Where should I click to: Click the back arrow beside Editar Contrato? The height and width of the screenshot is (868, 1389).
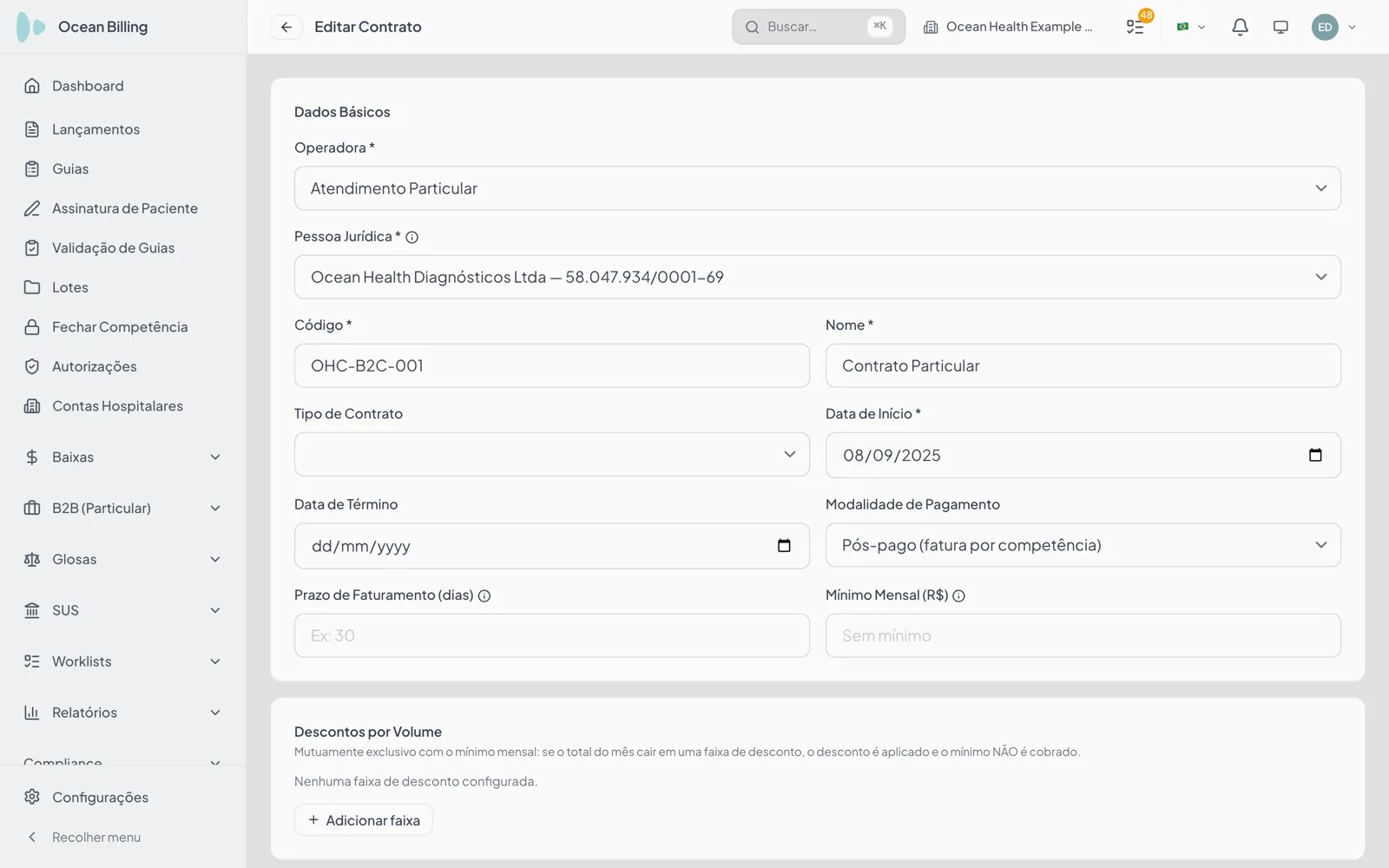click(x=286, y=27)
